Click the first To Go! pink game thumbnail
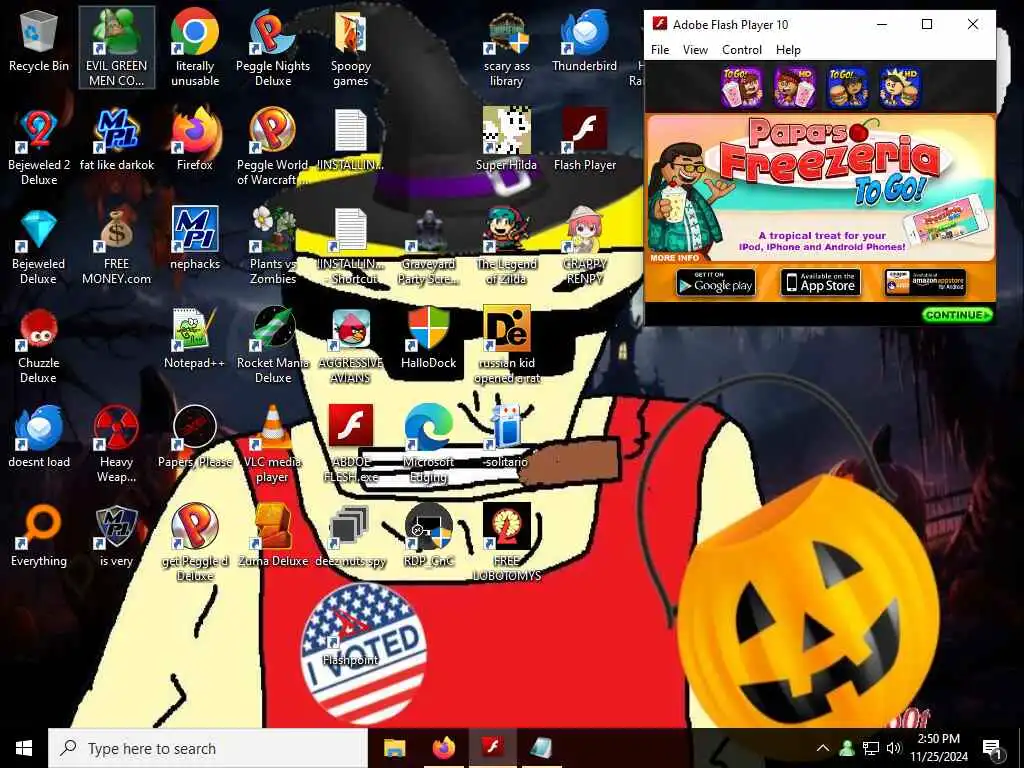The width and height of the screenshot is (1024, 768). coord(742,87)
